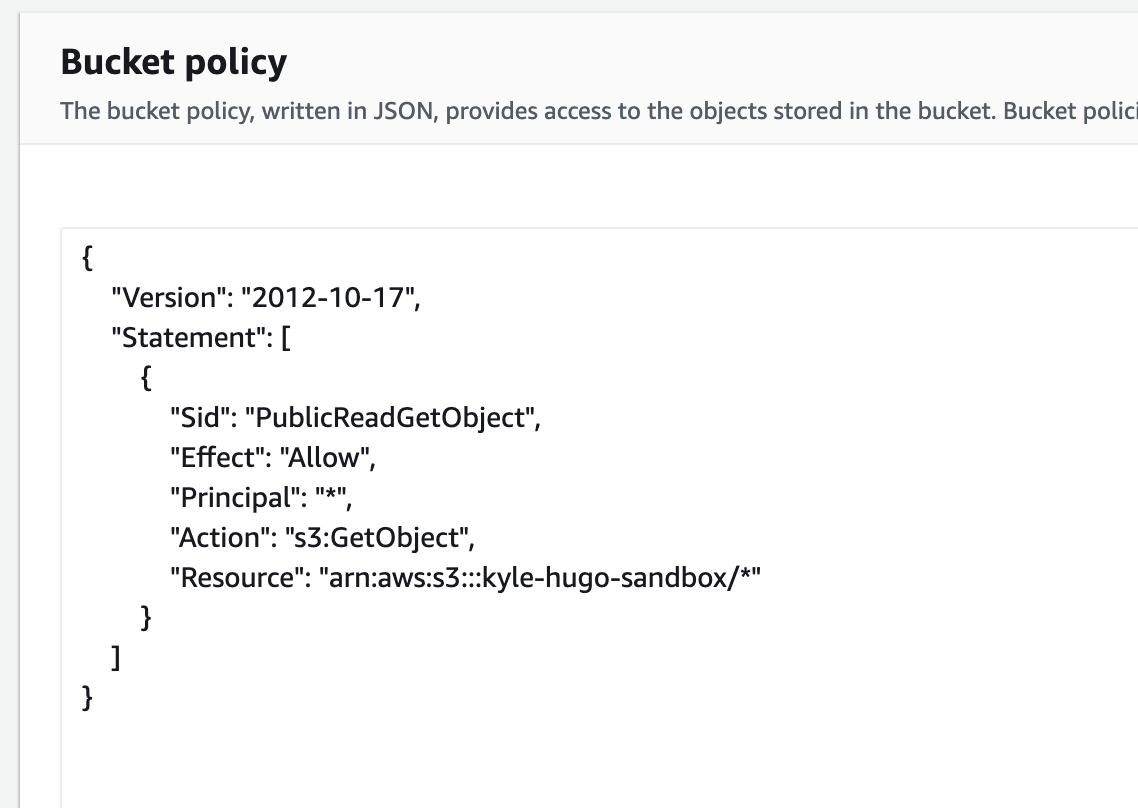Viewport: 1138px width, 808px height.
Task: Click the closing square bracket of Statement
Action: 115,658
